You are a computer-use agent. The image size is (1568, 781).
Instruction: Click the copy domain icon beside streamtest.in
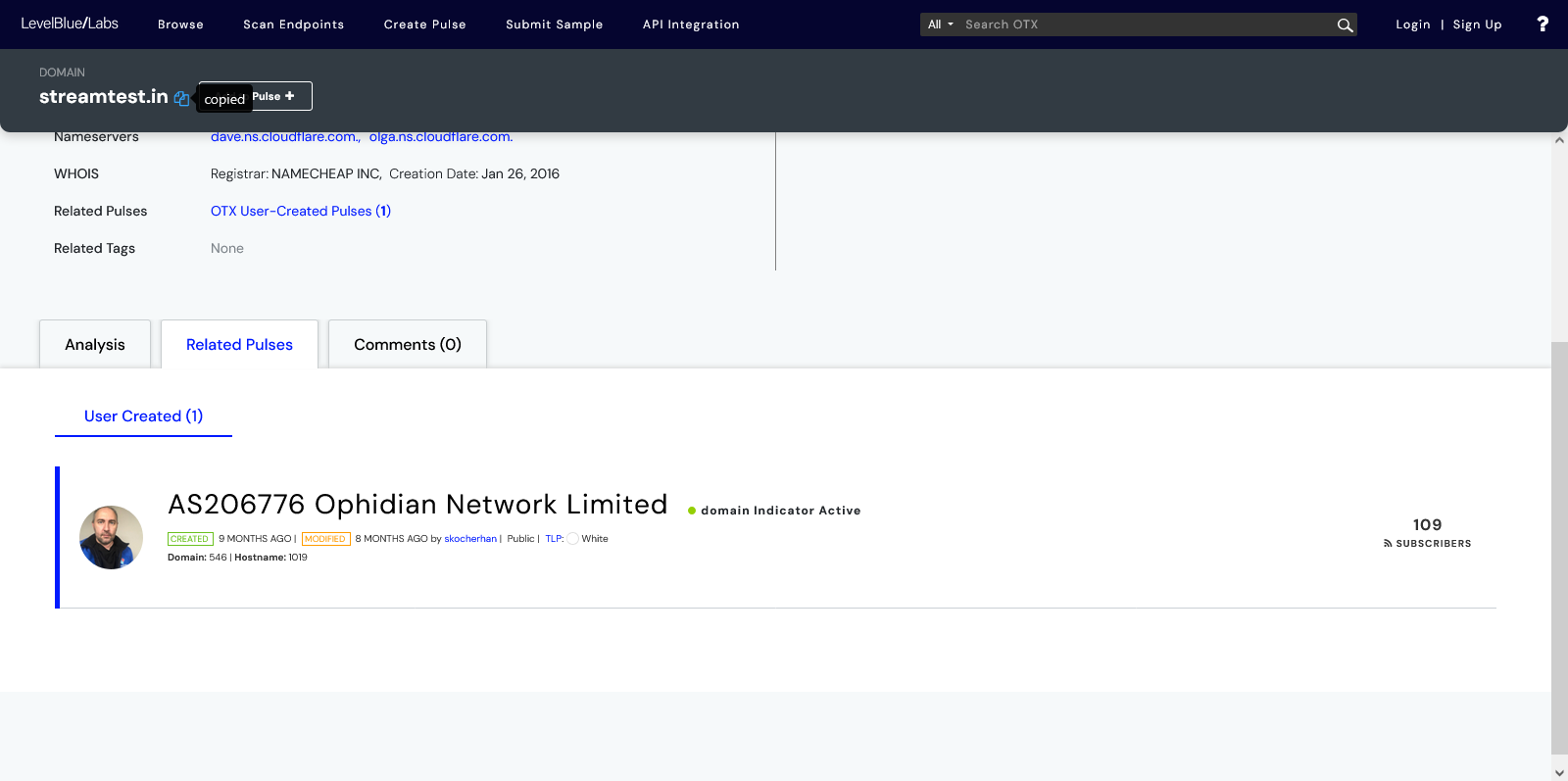click(x=181, y=98)
